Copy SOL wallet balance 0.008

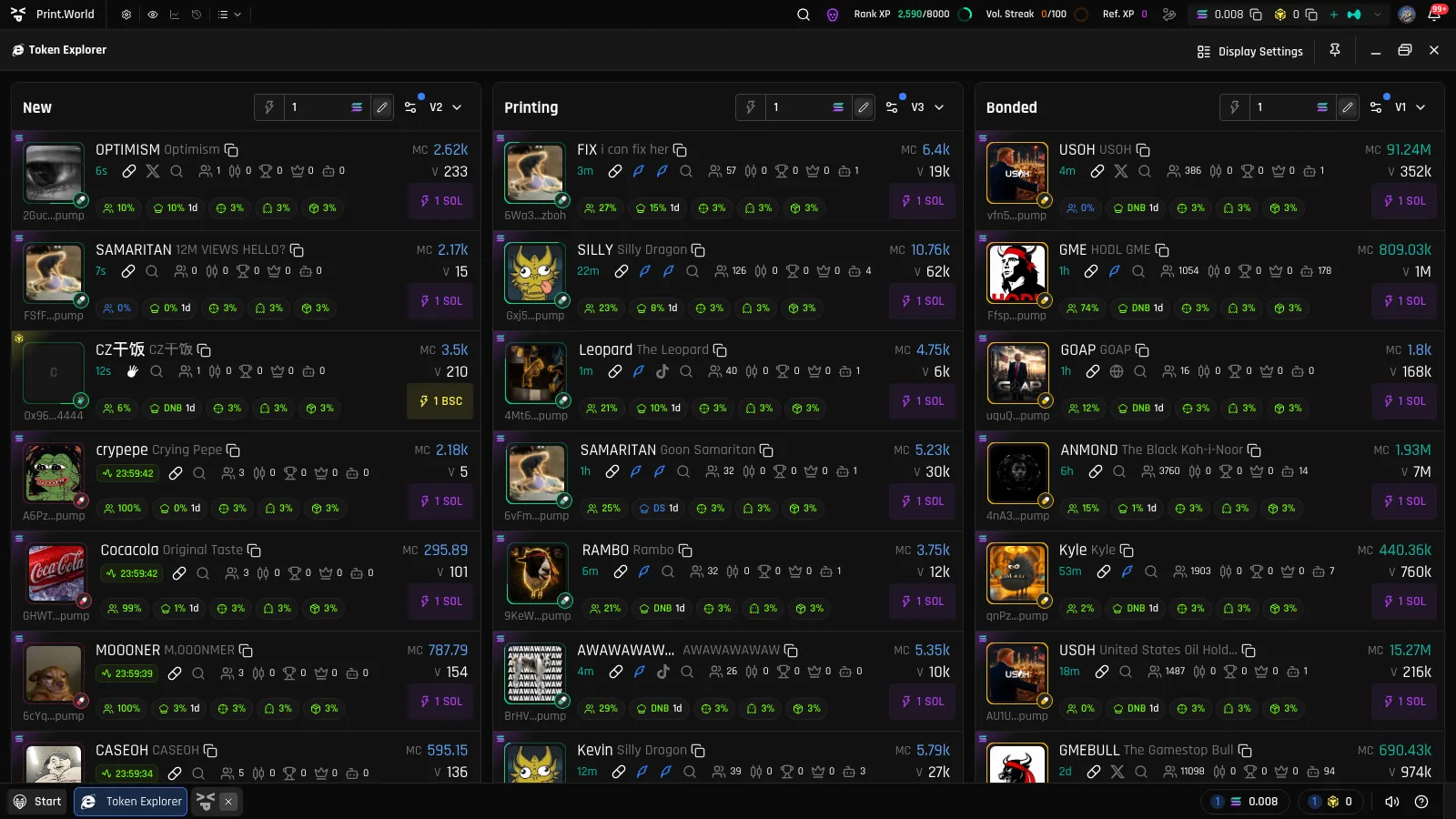[x=1256, y=15]
